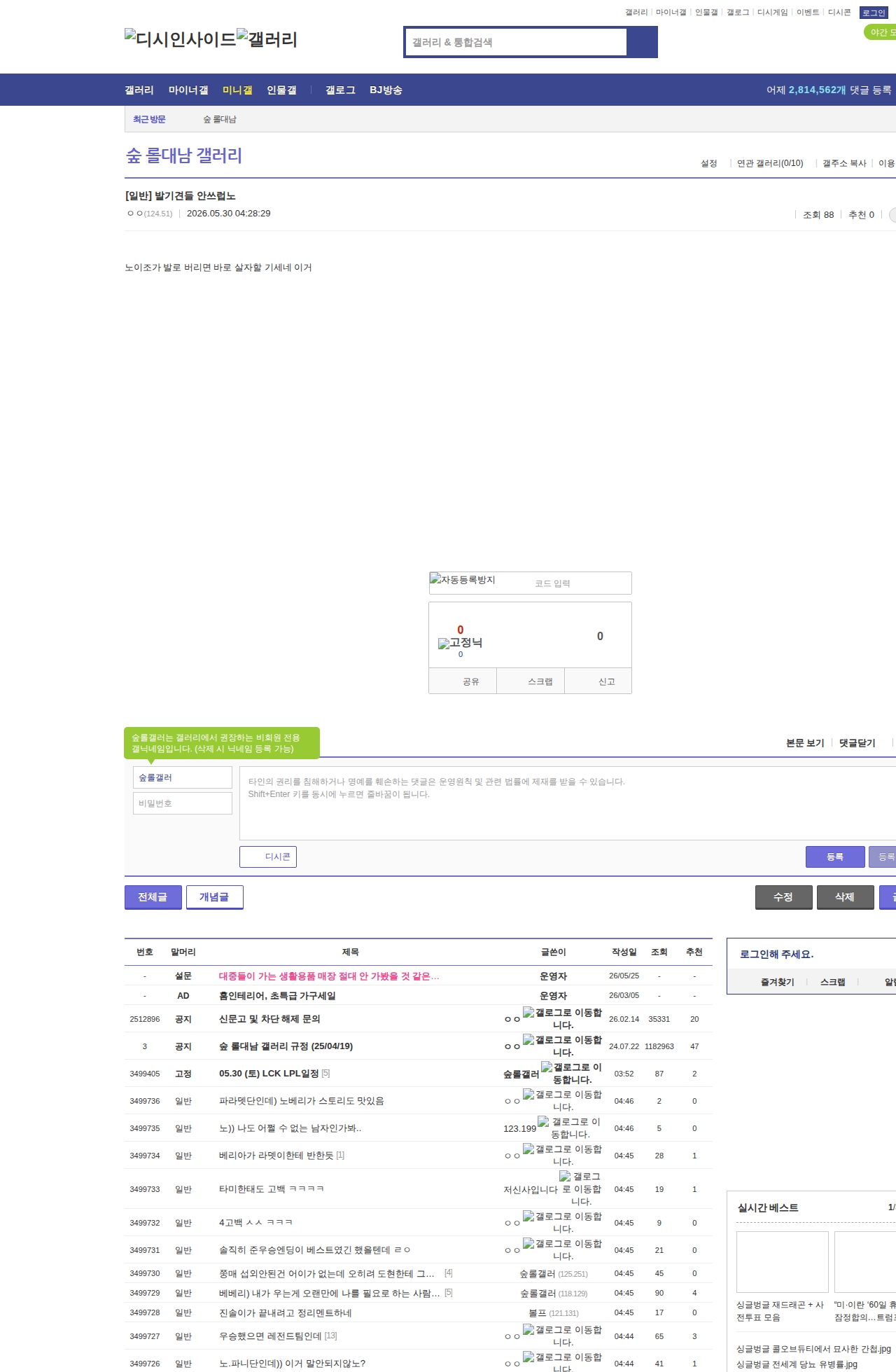Click the 수정 button

[783, 897]
